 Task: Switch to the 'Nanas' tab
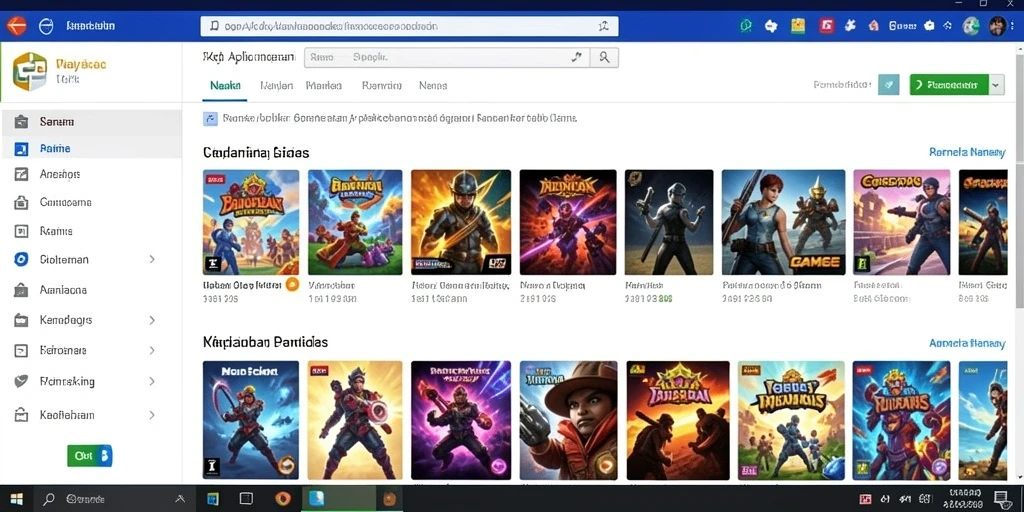coord(433,86)
